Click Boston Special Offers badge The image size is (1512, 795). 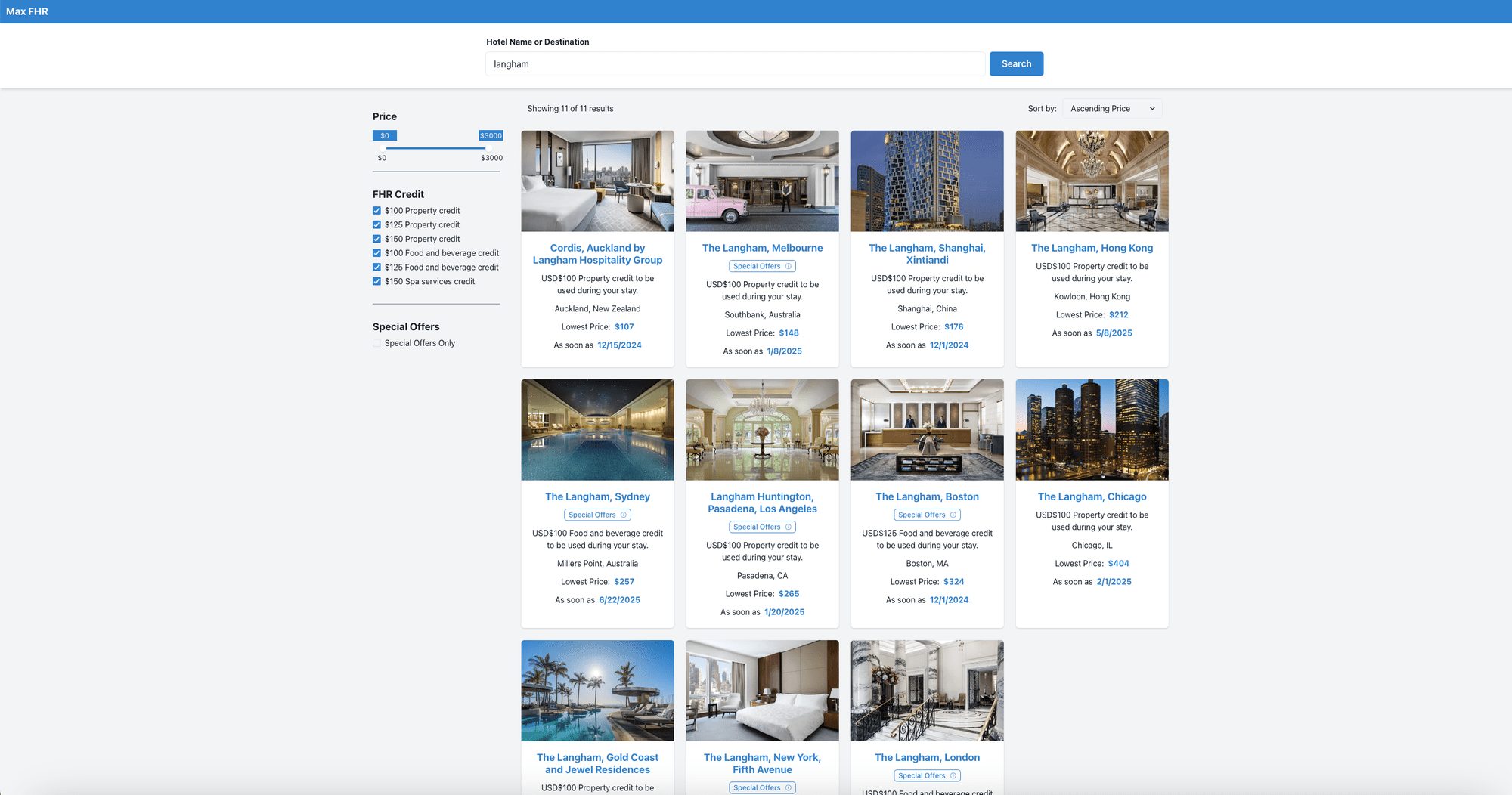click(927, 515)
